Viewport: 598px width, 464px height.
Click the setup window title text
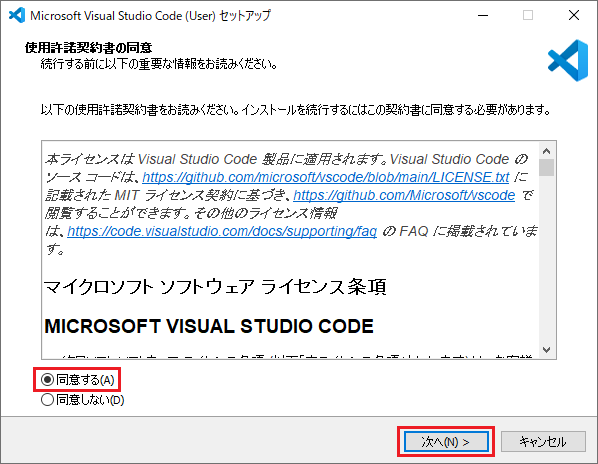tap(150, 16)
